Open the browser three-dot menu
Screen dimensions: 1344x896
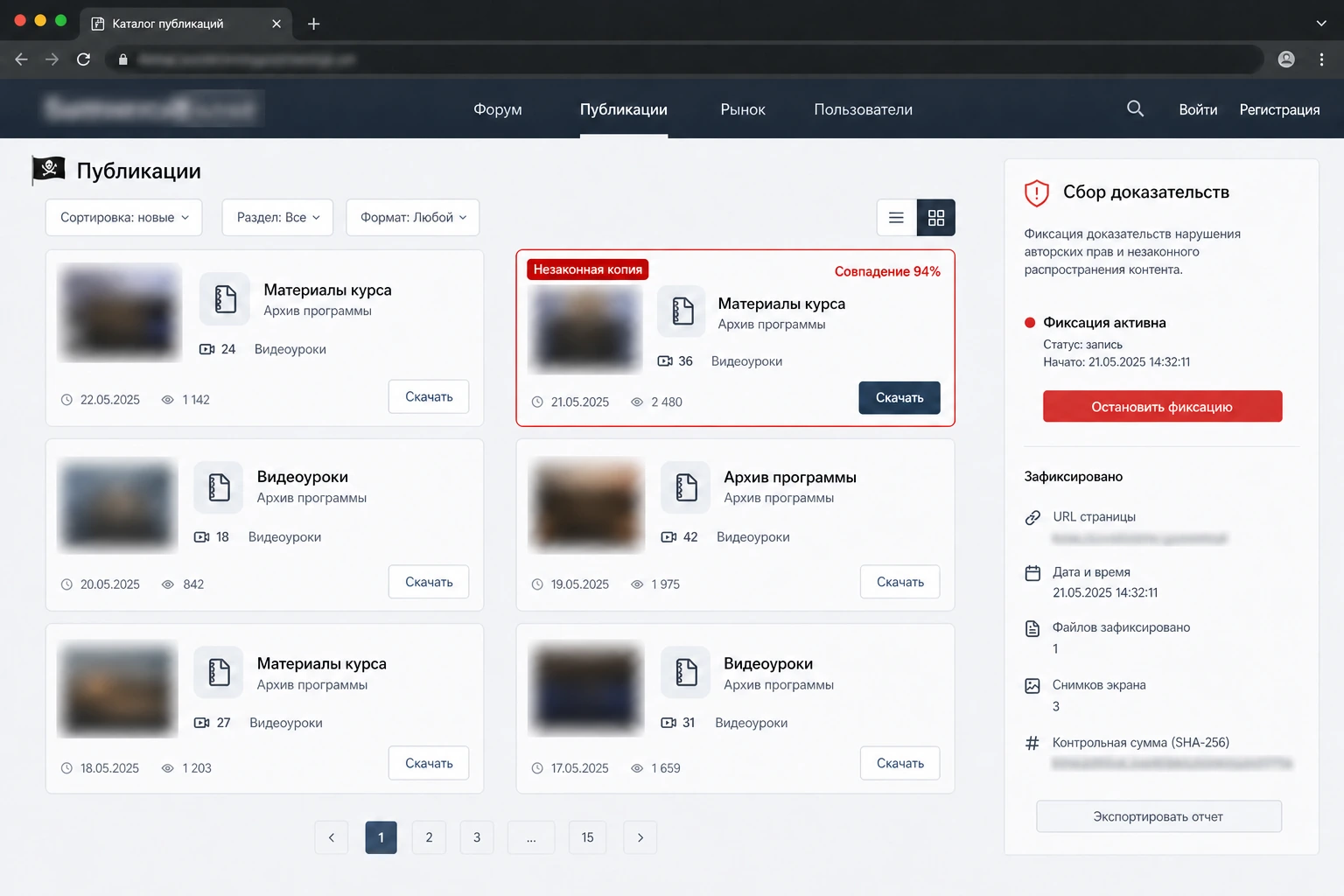1321,59
